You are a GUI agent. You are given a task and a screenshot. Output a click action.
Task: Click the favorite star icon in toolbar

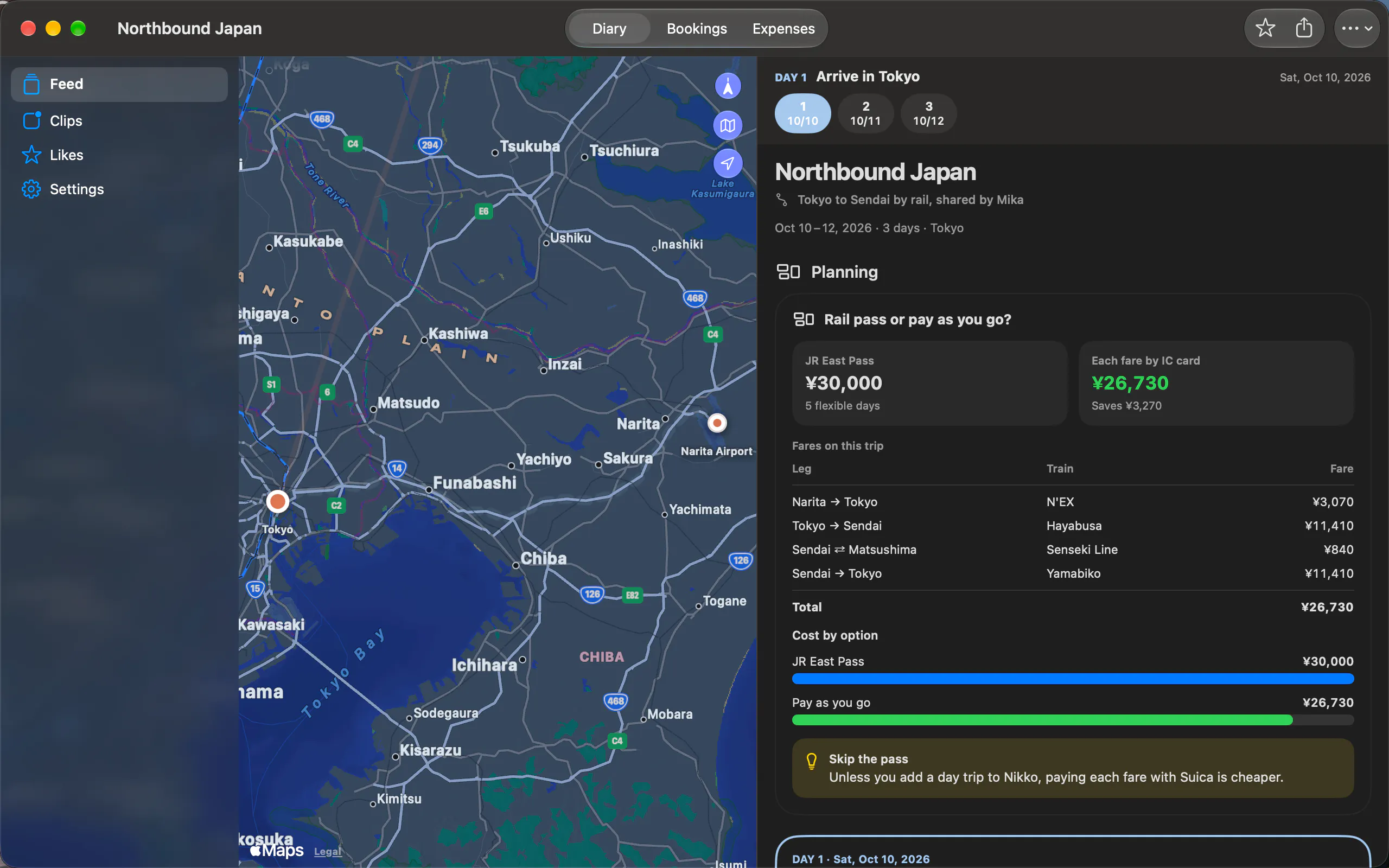click(1265, 28)
